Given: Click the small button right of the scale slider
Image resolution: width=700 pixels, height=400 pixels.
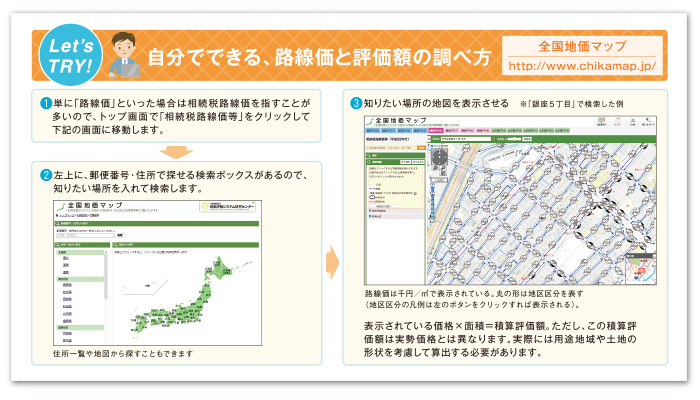Looking at the screenshot, I should pos(527,139).
